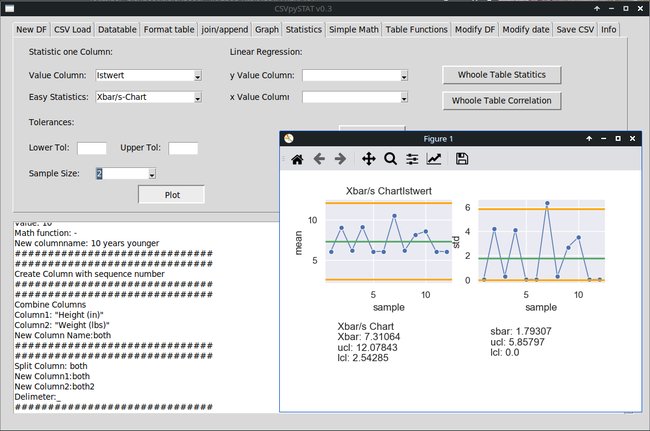Click the Lower Tol input field

point(92,148)
